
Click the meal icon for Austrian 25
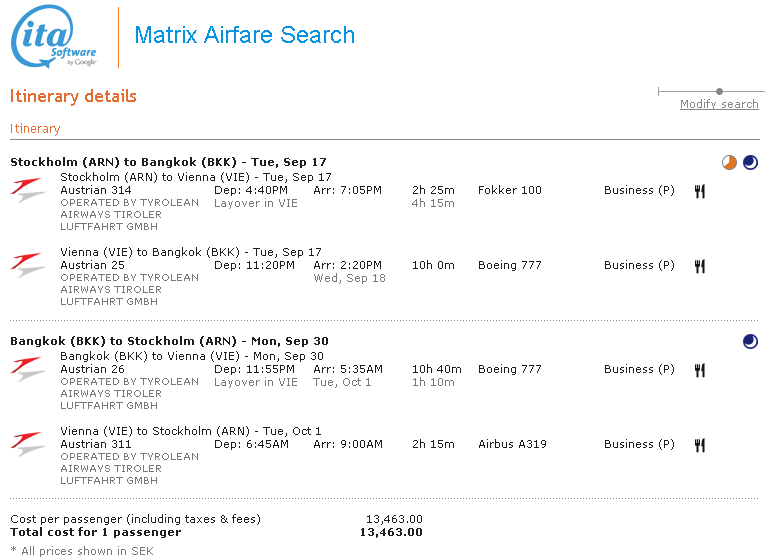click(700, 266)
